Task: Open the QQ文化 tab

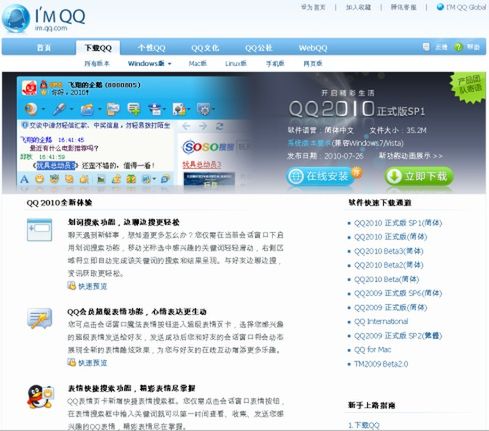Action: coord(205,48)
